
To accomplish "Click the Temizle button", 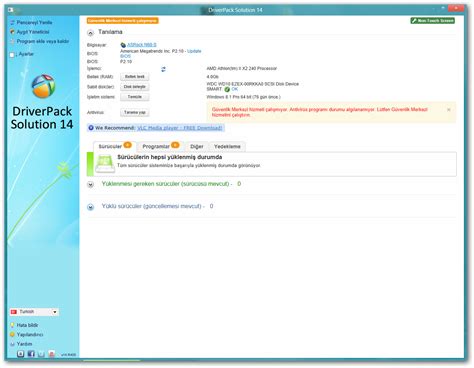I will 135,97.
